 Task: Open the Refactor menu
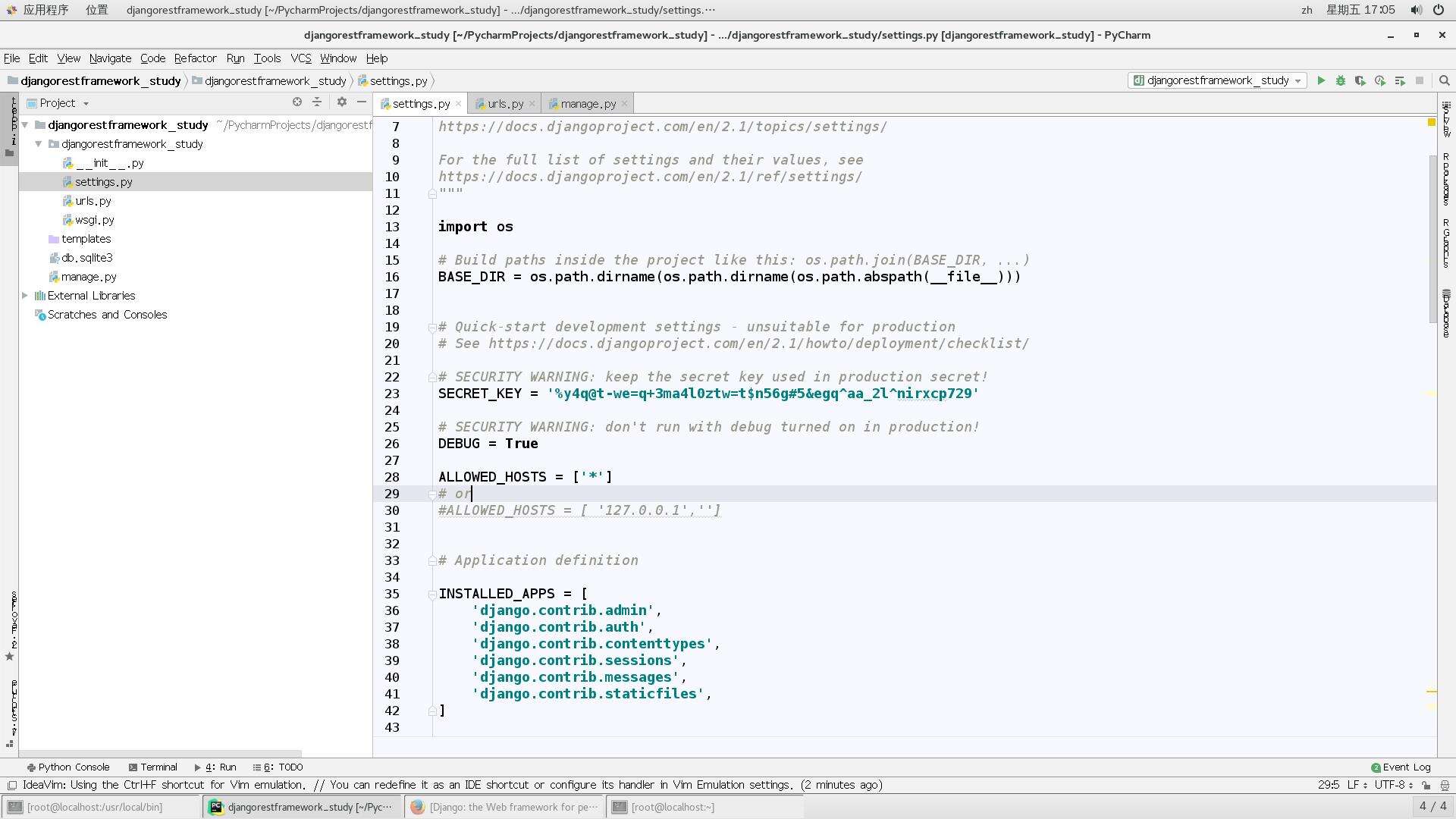tap(195, 58)
